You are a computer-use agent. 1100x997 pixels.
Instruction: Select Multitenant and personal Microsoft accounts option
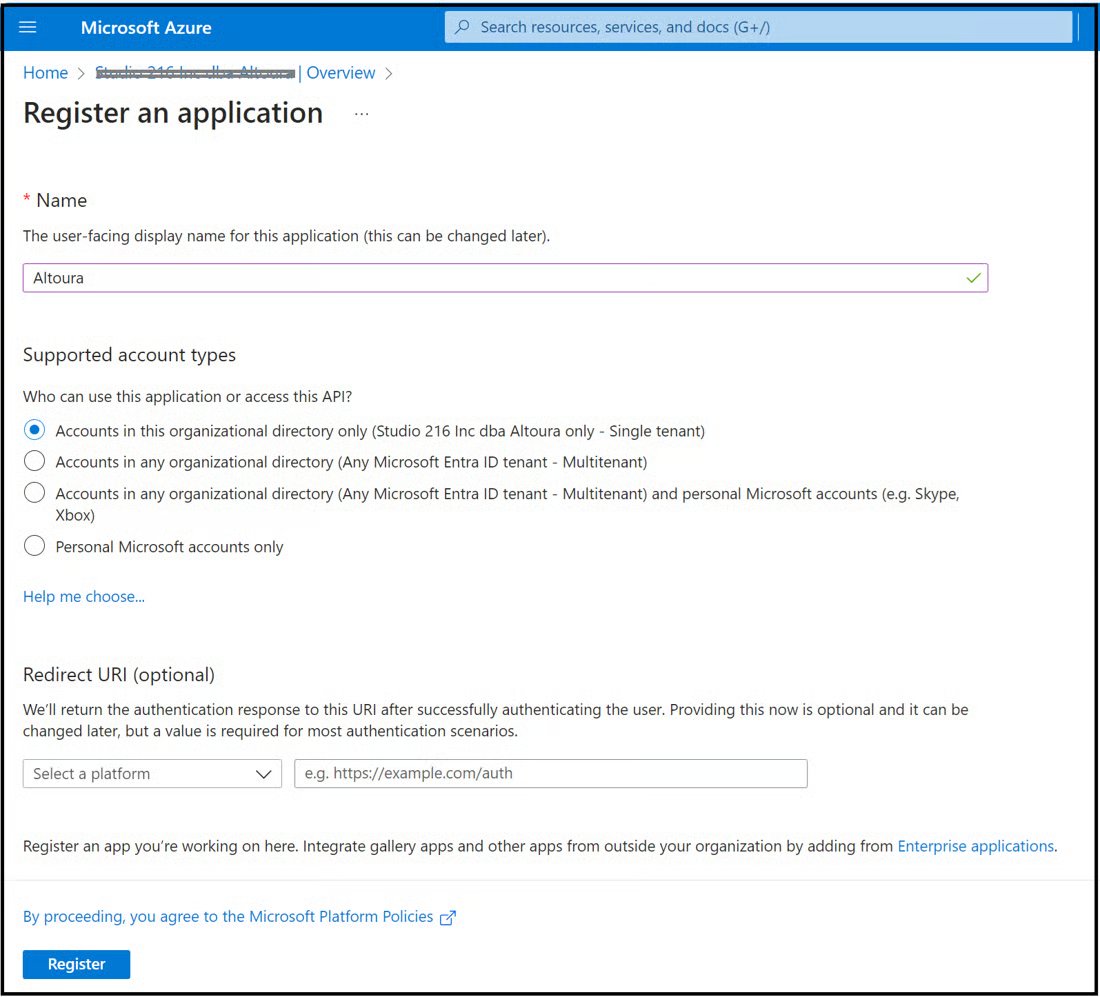[x=34, y=493]
